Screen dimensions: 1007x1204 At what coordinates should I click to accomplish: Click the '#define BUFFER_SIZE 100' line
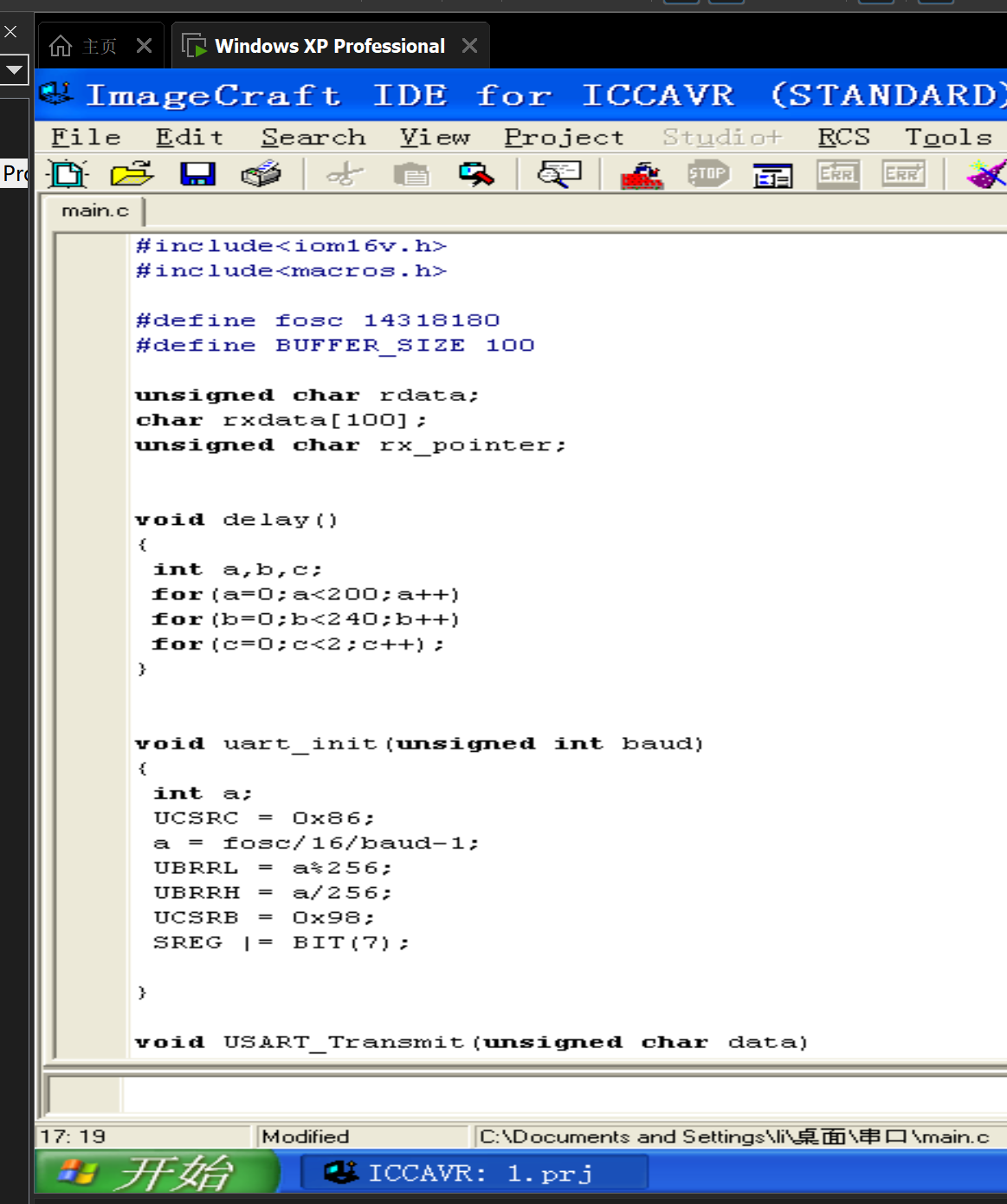point(335,346)
